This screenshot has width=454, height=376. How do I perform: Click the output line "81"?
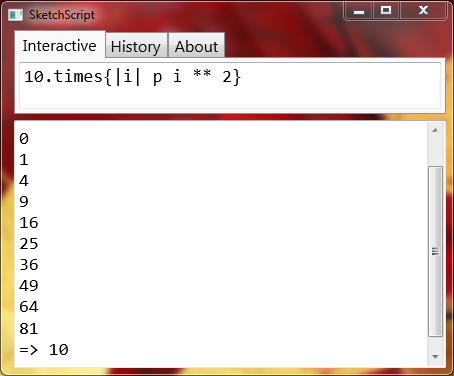tap(29, 329)
